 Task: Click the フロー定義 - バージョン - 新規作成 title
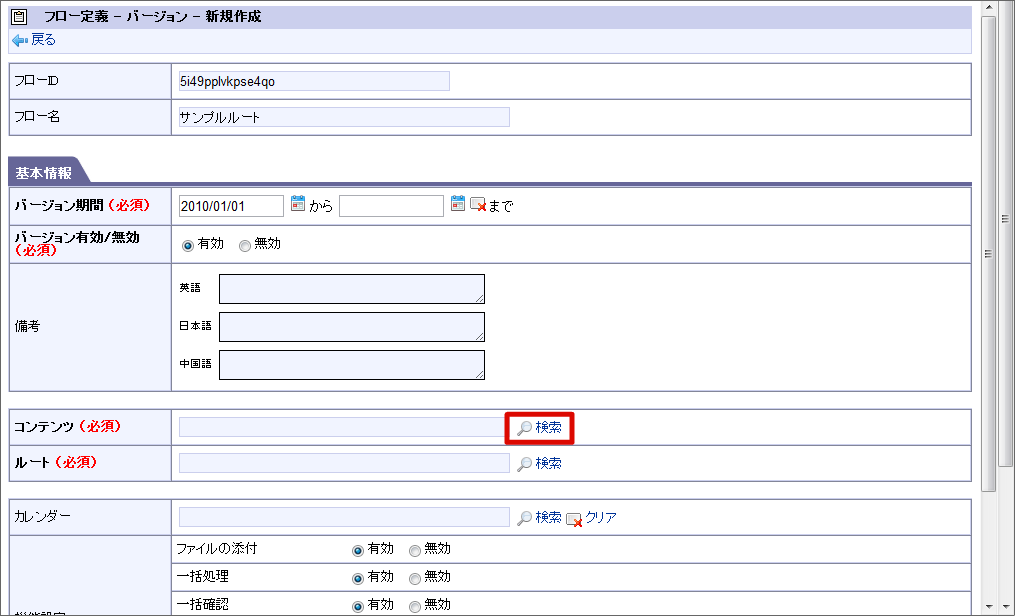153,17
